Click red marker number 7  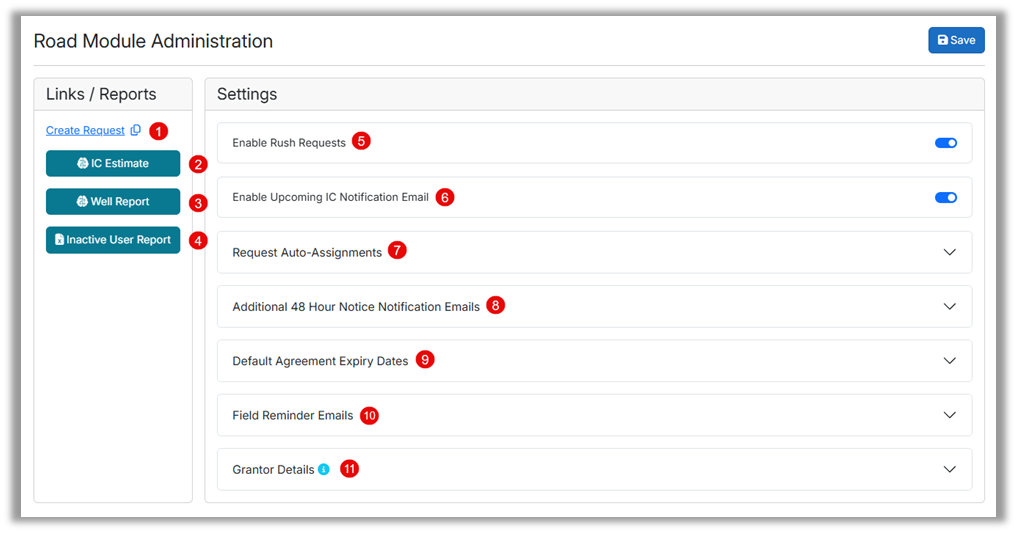click(397, 251)
